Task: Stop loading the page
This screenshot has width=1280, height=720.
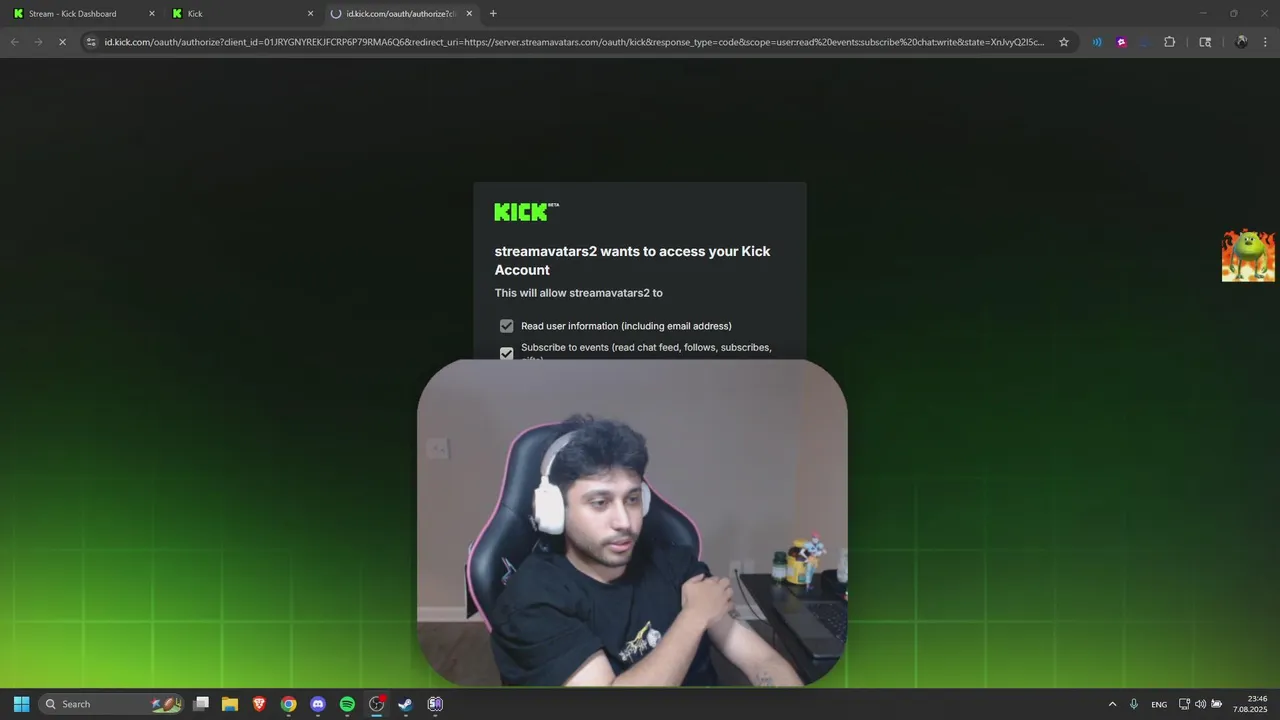Action: tap(62, 42)
